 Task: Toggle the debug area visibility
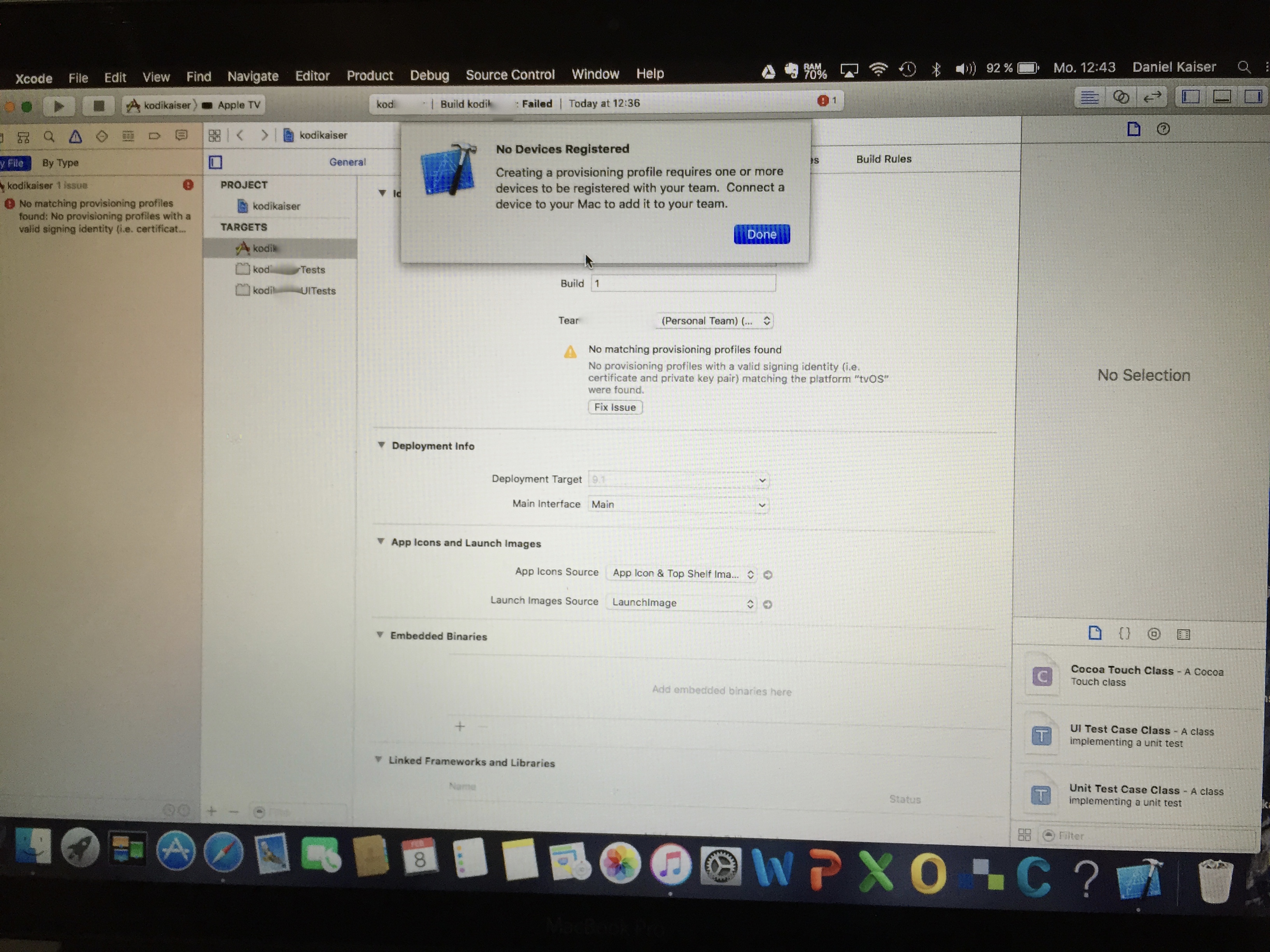[1221, 96]
